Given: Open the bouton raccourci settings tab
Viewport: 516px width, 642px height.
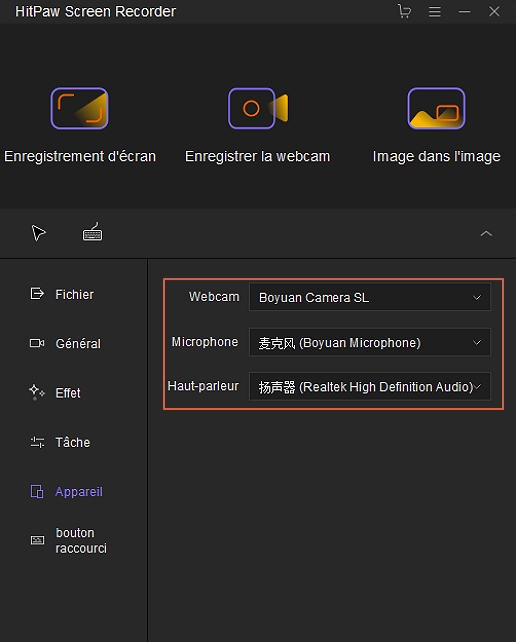Looking at the screenshot, I should (69, 540).
